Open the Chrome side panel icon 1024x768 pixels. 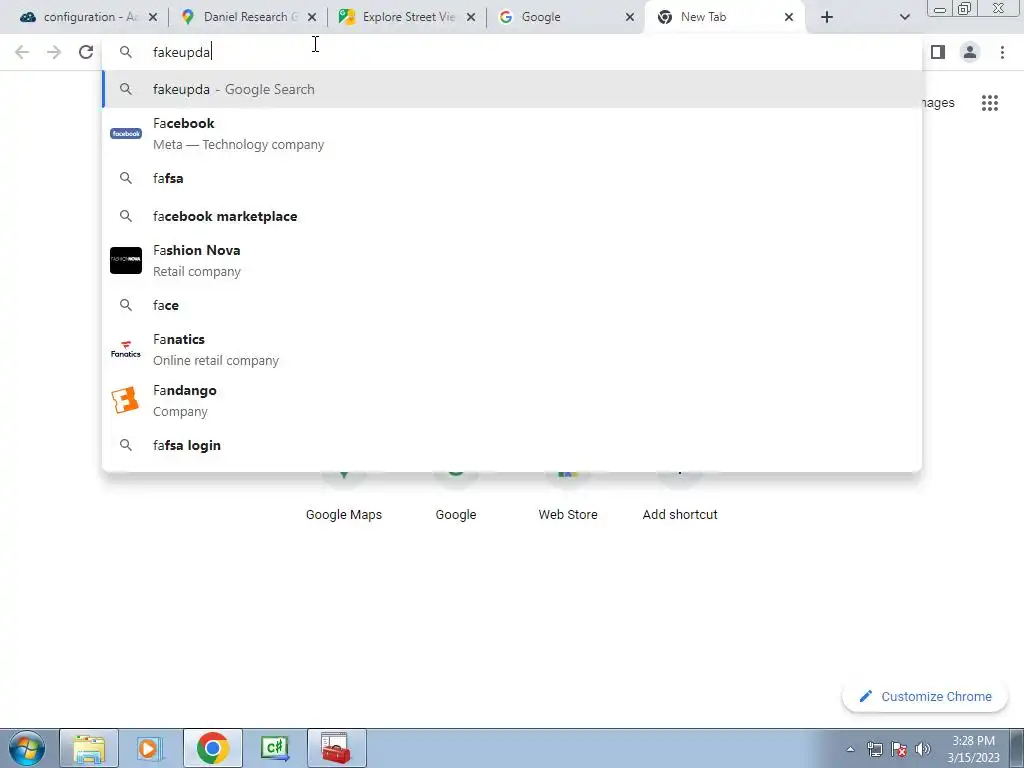pos(938,52)
